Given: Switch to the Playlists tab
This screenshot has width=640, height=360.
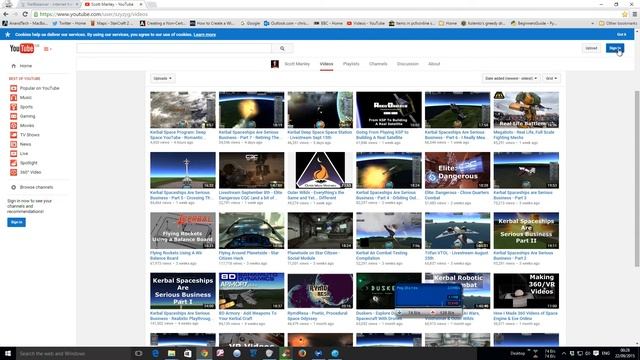Looking at the screenshot, I should click(351, 64).
